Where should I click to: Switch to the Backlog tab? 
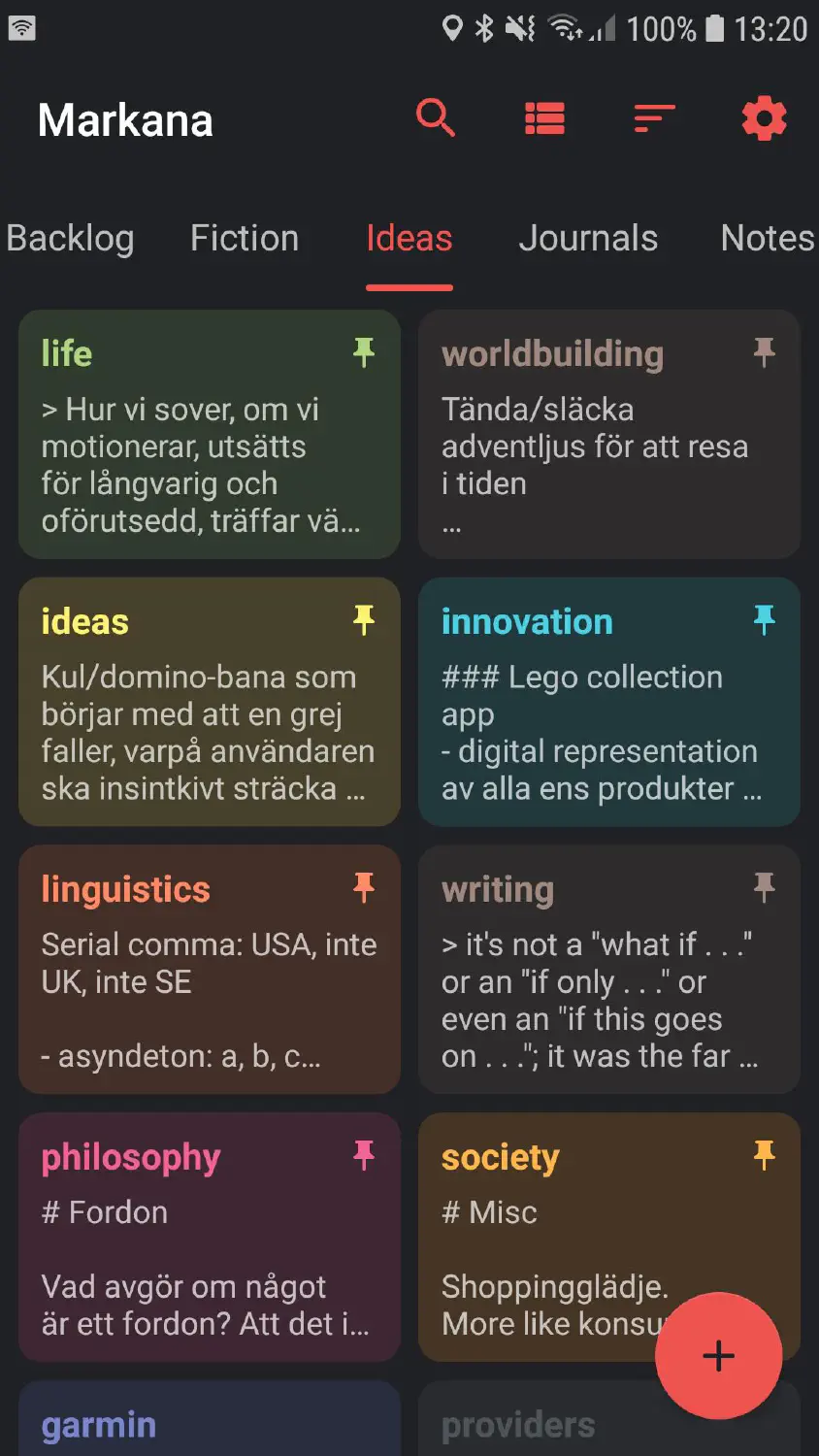click(70, 239)
